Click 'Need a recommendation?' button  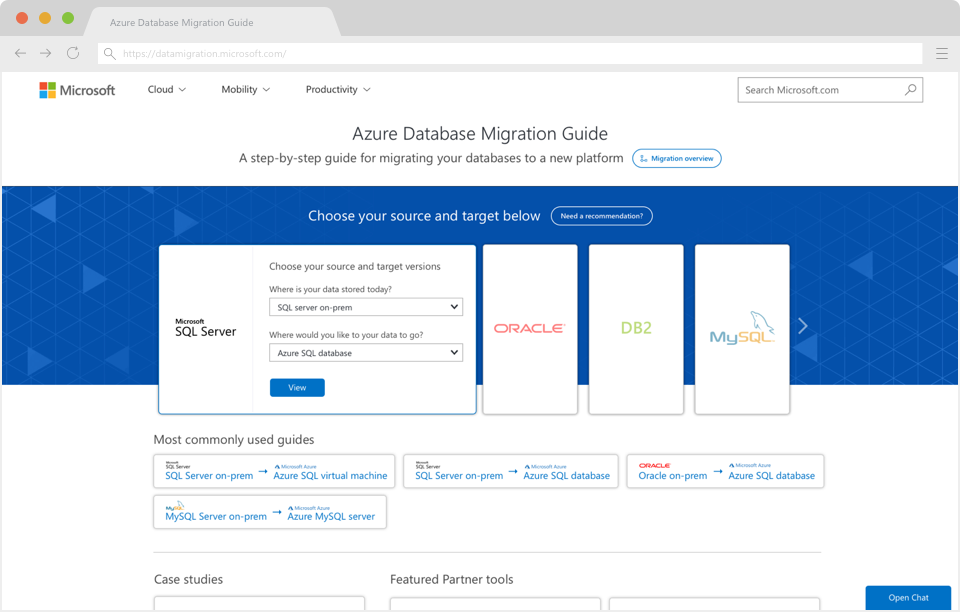pos(602,216)
